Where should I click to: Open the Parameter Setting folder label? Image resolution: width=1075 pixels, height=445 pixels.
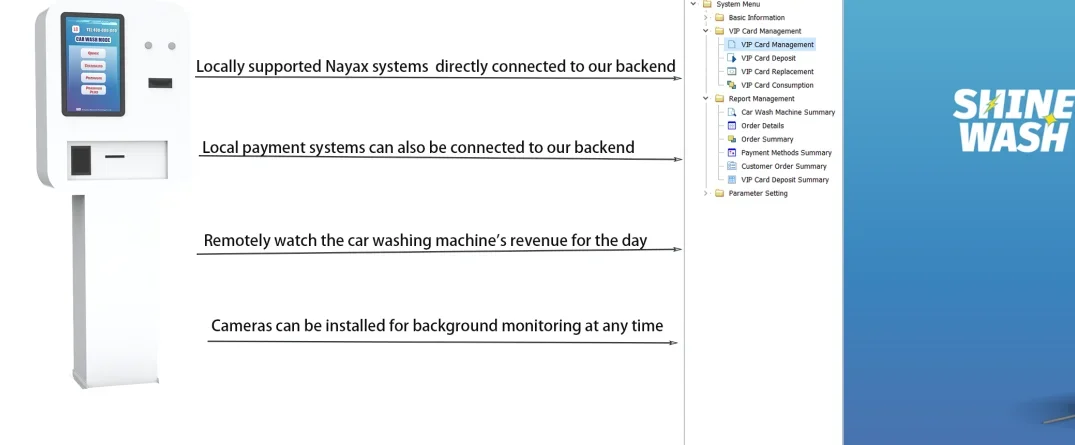click(757, 193)
